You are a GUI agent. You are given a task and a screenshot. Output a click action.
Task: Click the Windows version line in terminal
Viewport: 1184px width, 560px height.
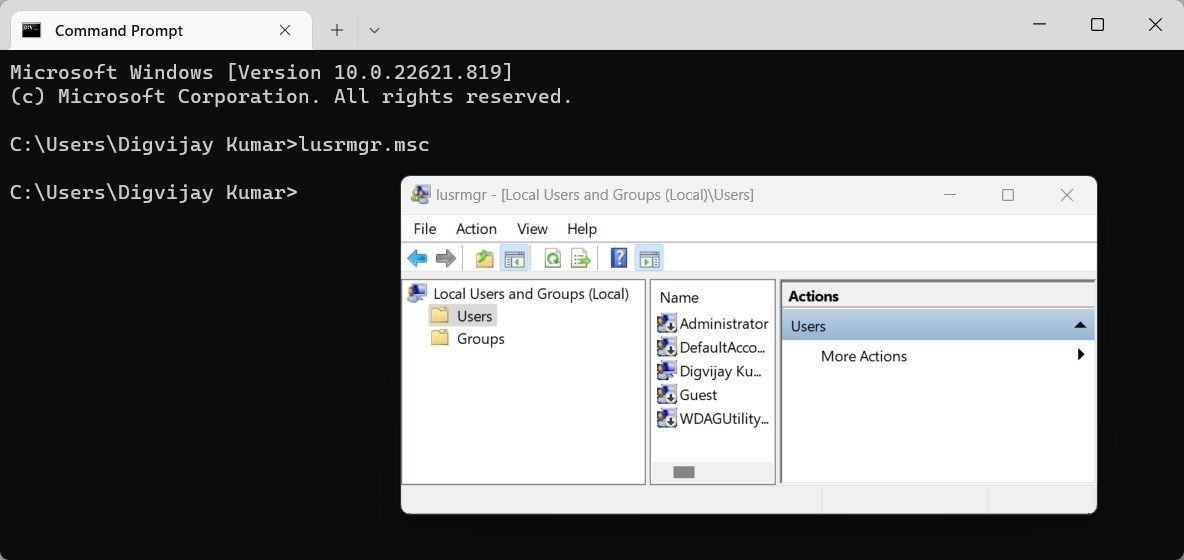[x=261, y=72]
